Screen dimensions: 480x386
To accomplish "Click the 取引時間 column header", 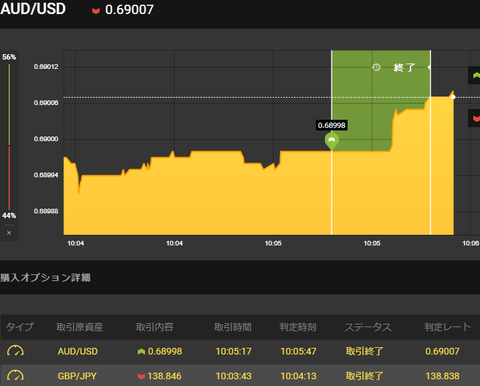I will 233,327.
